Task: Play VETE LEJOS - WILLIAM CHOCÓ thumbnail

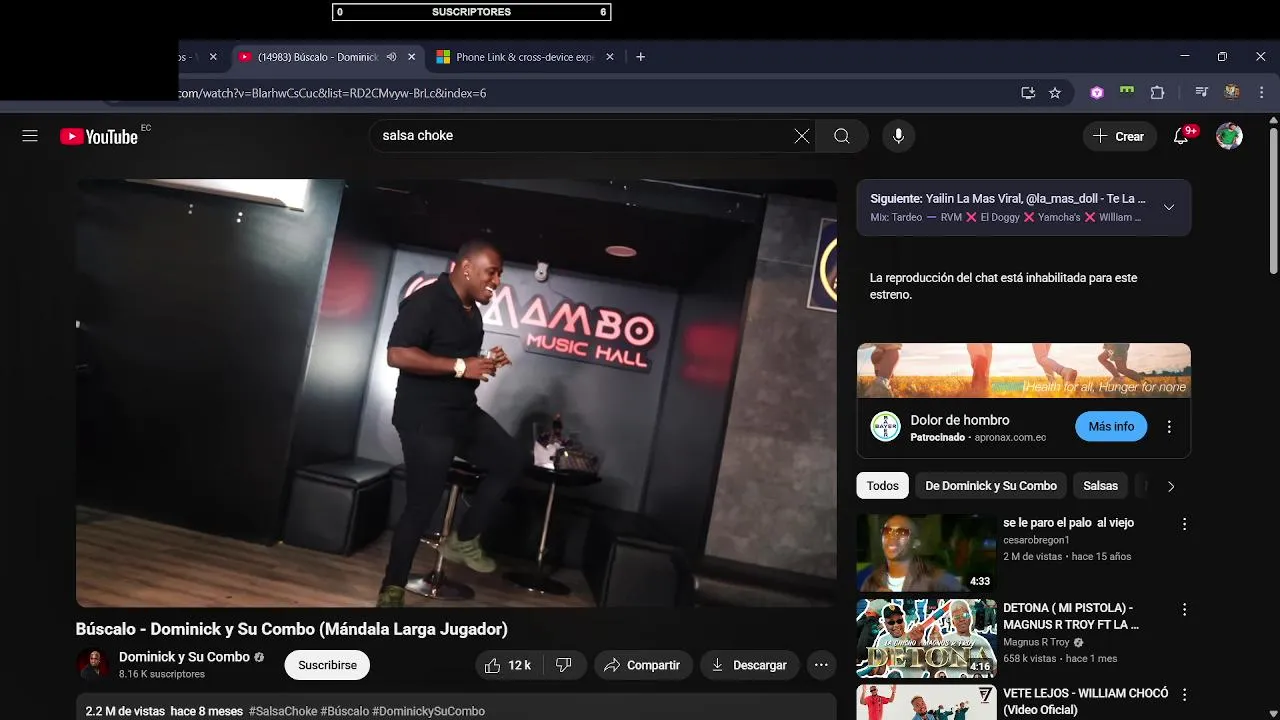Action: [926, 703]
